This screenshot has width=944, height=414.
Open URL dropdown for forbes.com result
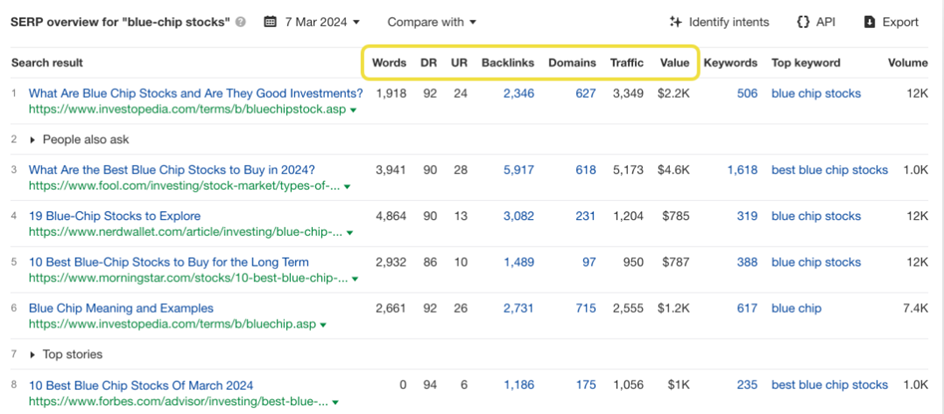tap(335, 402)
